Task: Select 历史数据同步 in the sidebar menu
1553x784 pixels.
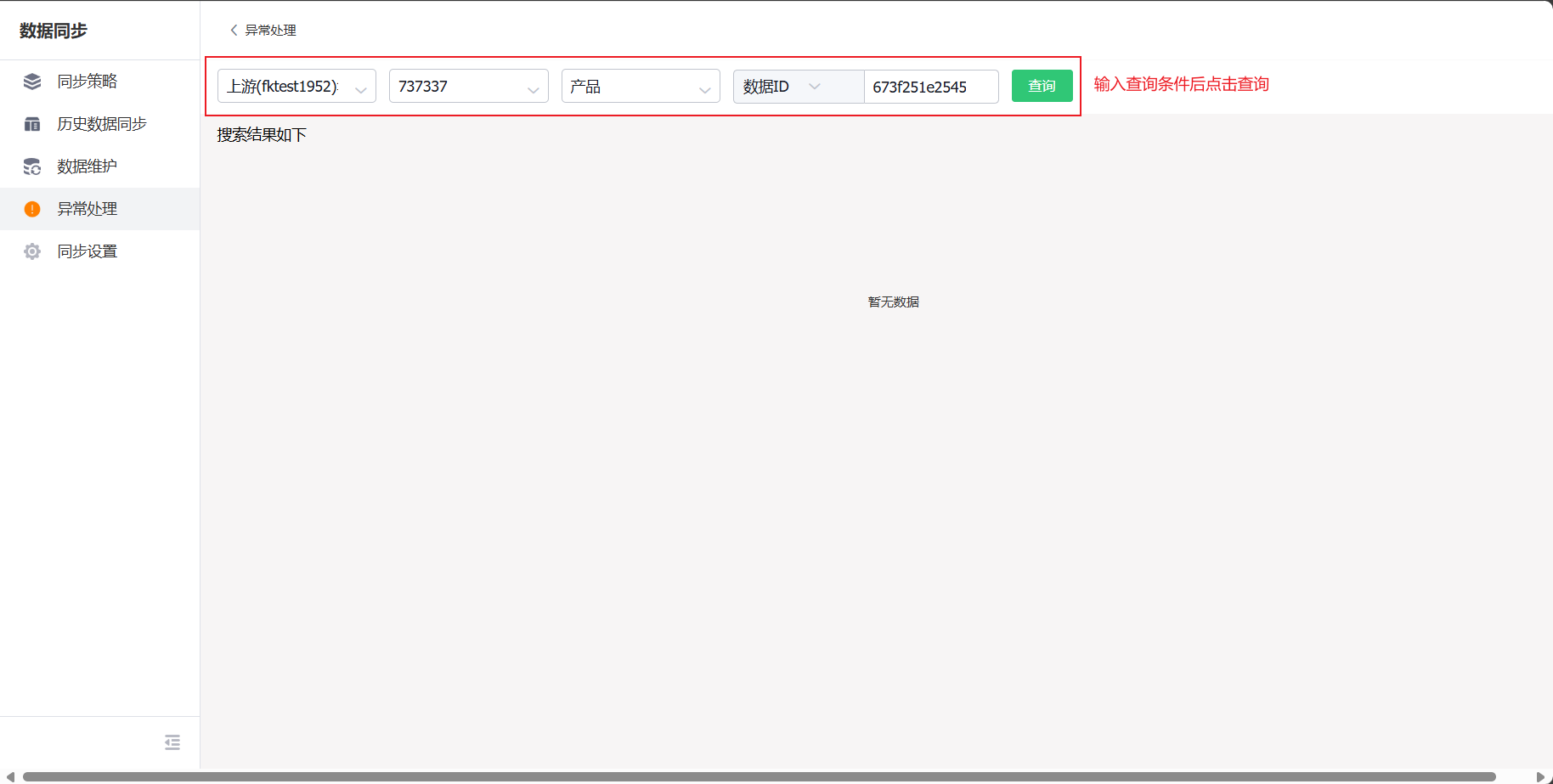Action: point(100,123)
